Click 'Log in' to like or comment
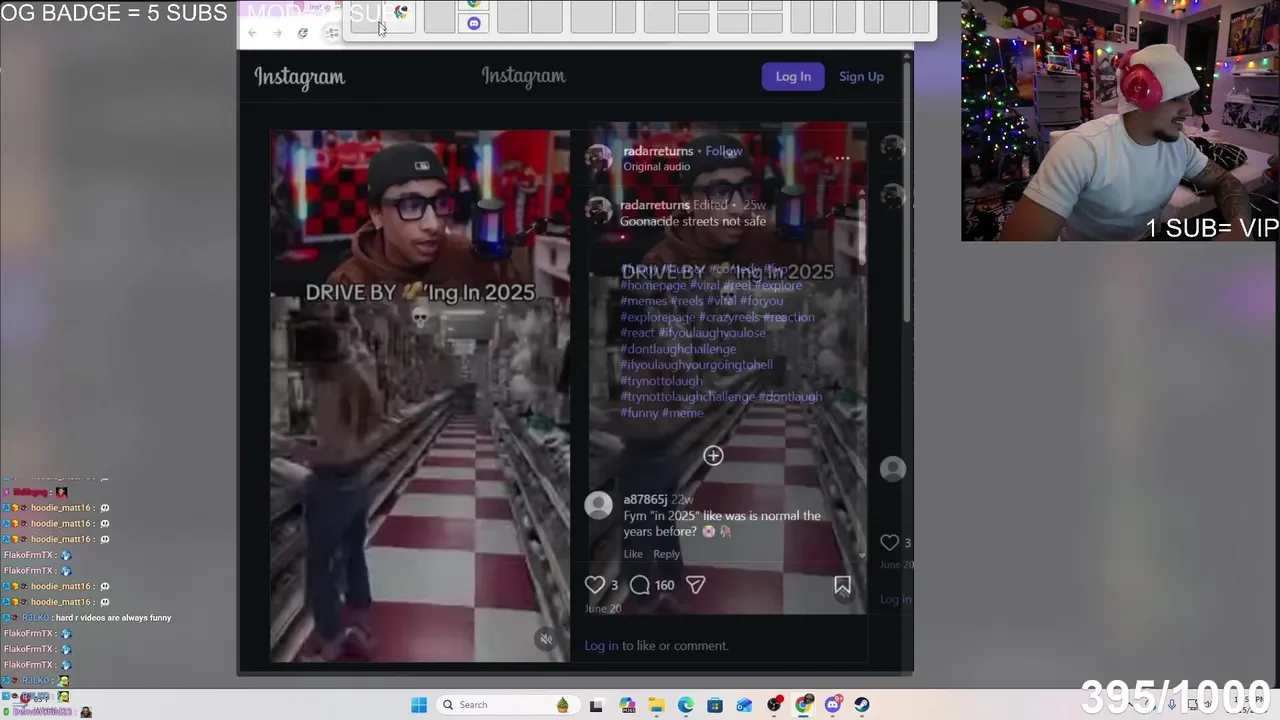Image resolution: width=1280 pixels, height=720 pixels. tap(601, 646)
